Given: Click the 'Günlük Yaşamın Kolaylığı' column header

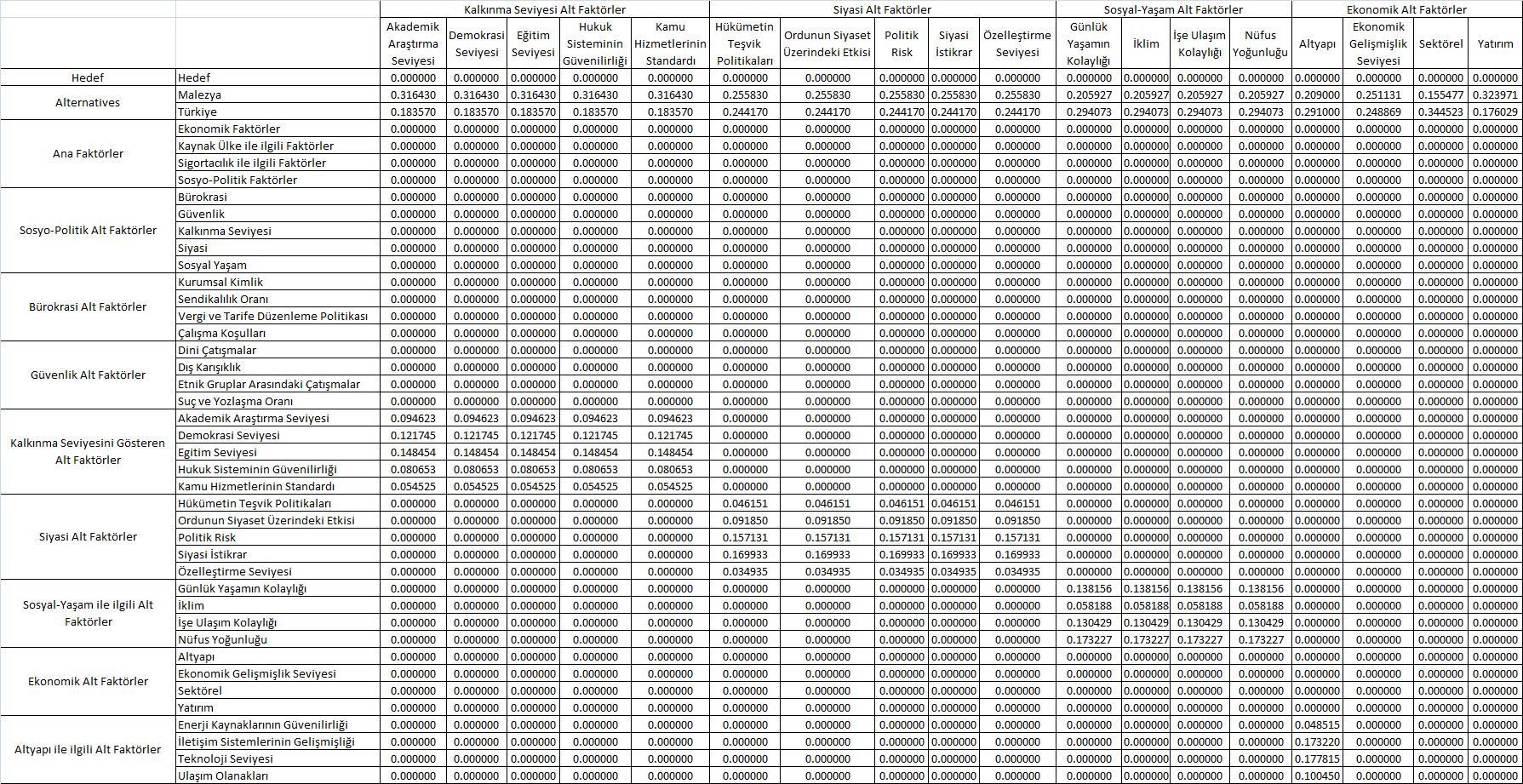Looking at the screenshot, I should coord(1089,43).
